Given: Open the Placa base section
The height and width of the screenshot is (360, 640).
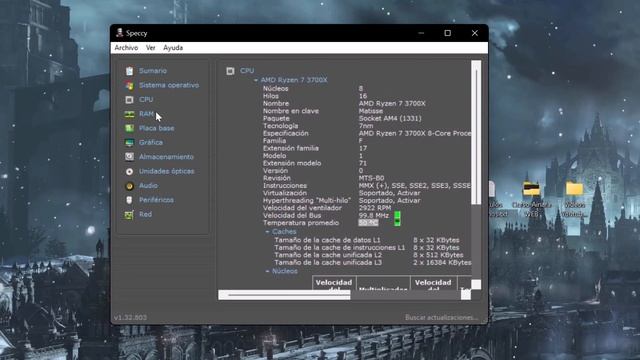Looking at the screenshot, I should 156,128.
